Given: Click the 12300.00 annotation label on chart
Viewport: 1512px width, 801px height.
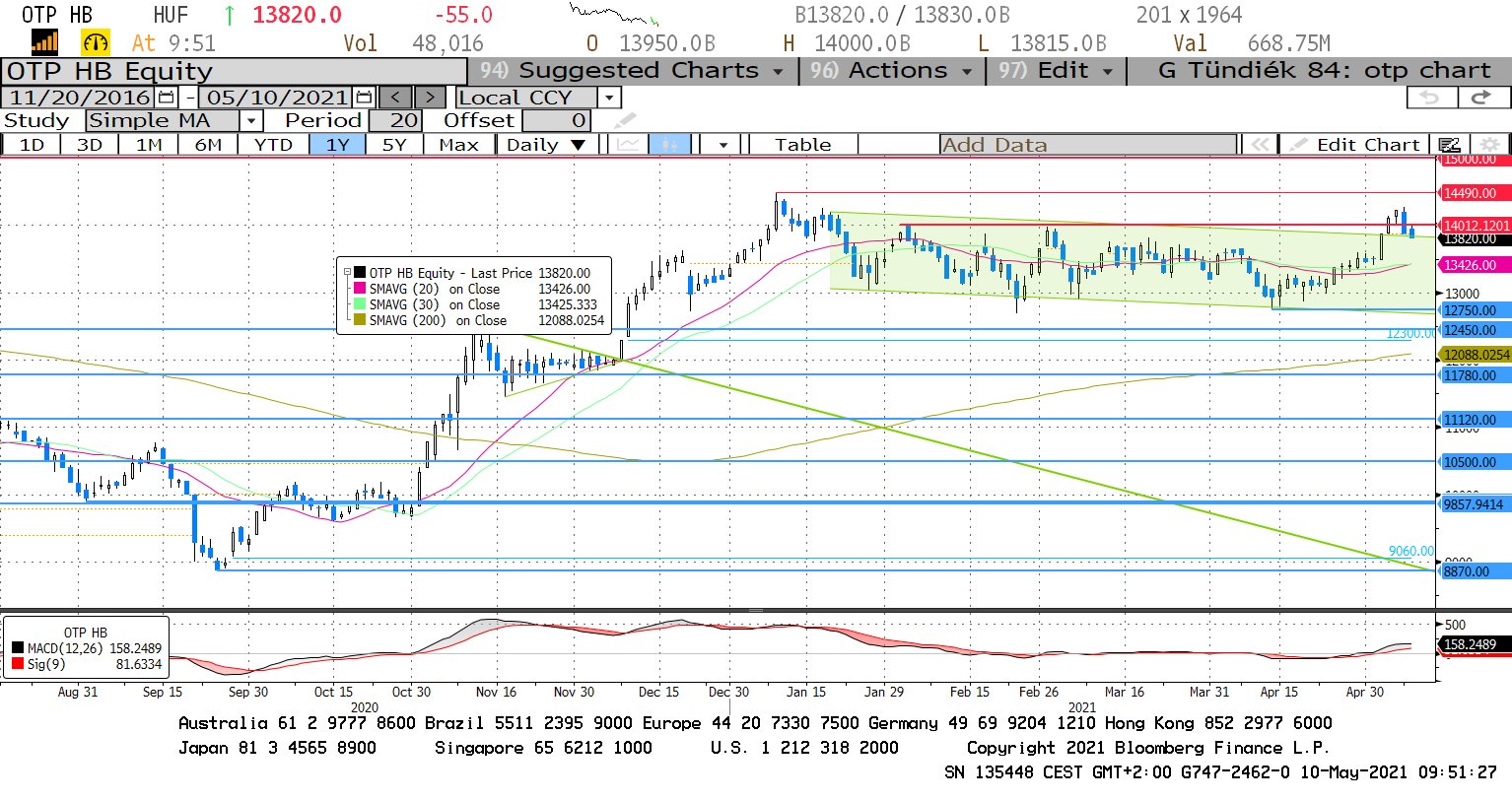Looking at the screenshot, I should coord(1410,334).
